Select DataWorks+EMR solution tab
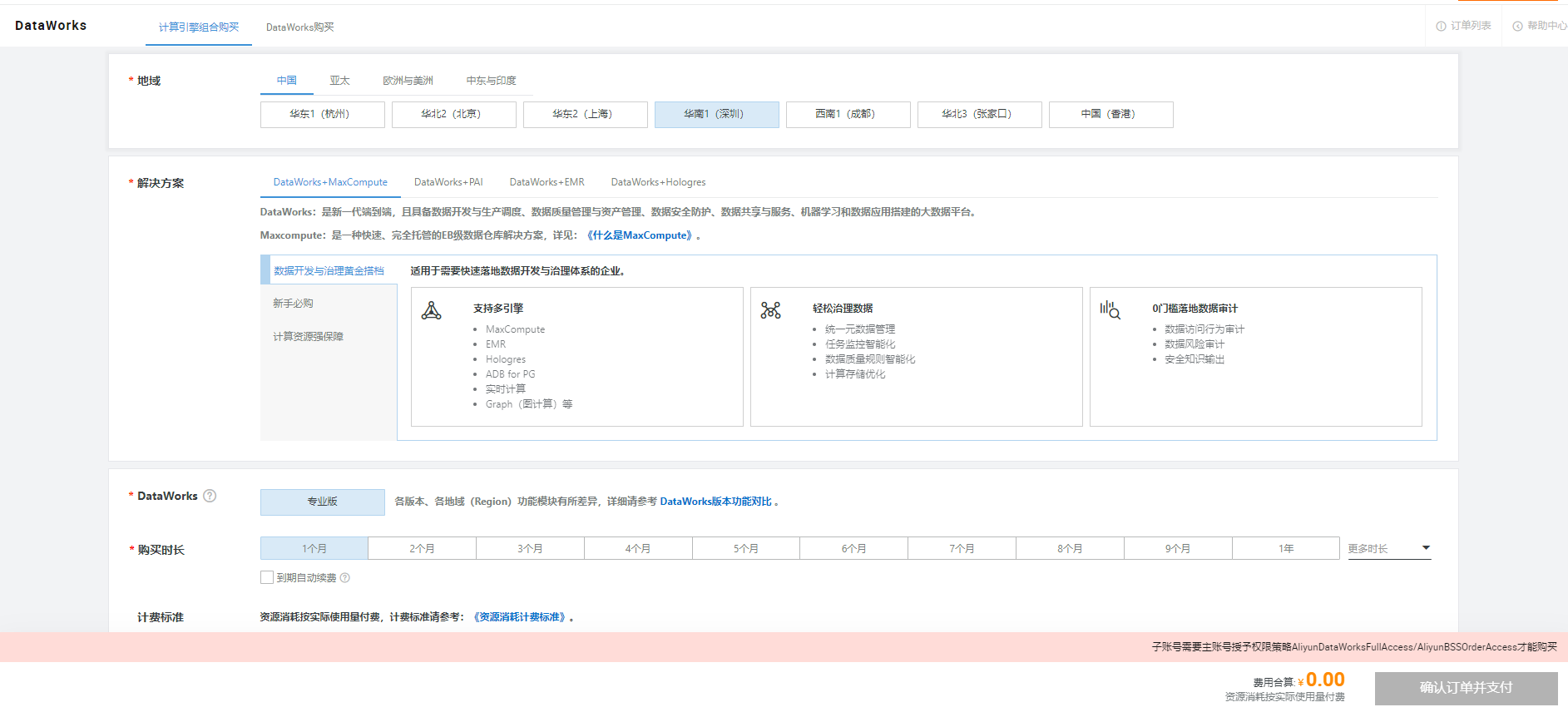Viewport: 1568px width, 712px height. tap(547, 182)
